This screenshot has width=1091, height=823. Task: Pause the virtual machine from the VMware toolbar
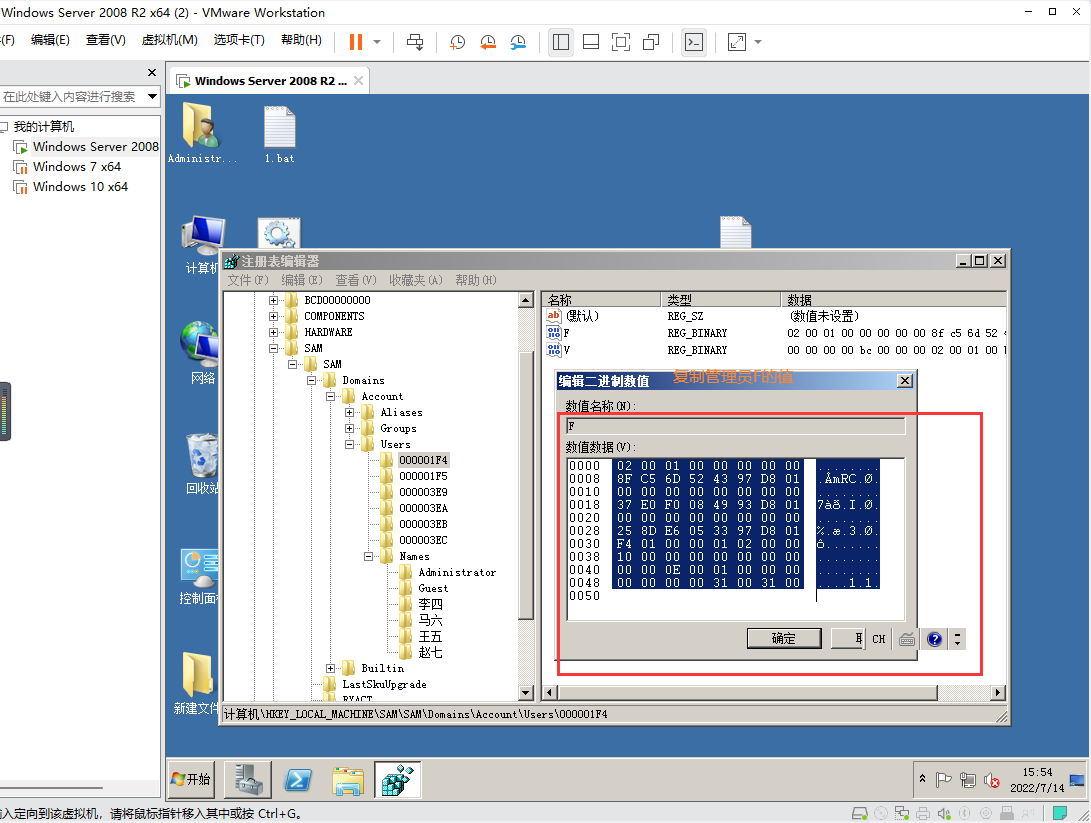coord(356,42)
